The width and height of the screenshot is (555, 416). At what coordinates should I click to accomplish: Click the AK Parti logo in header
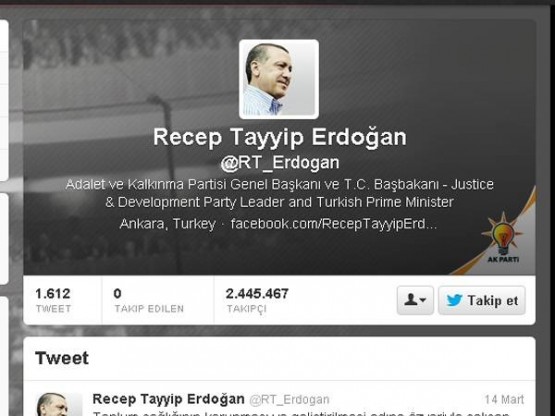[504, 239]
